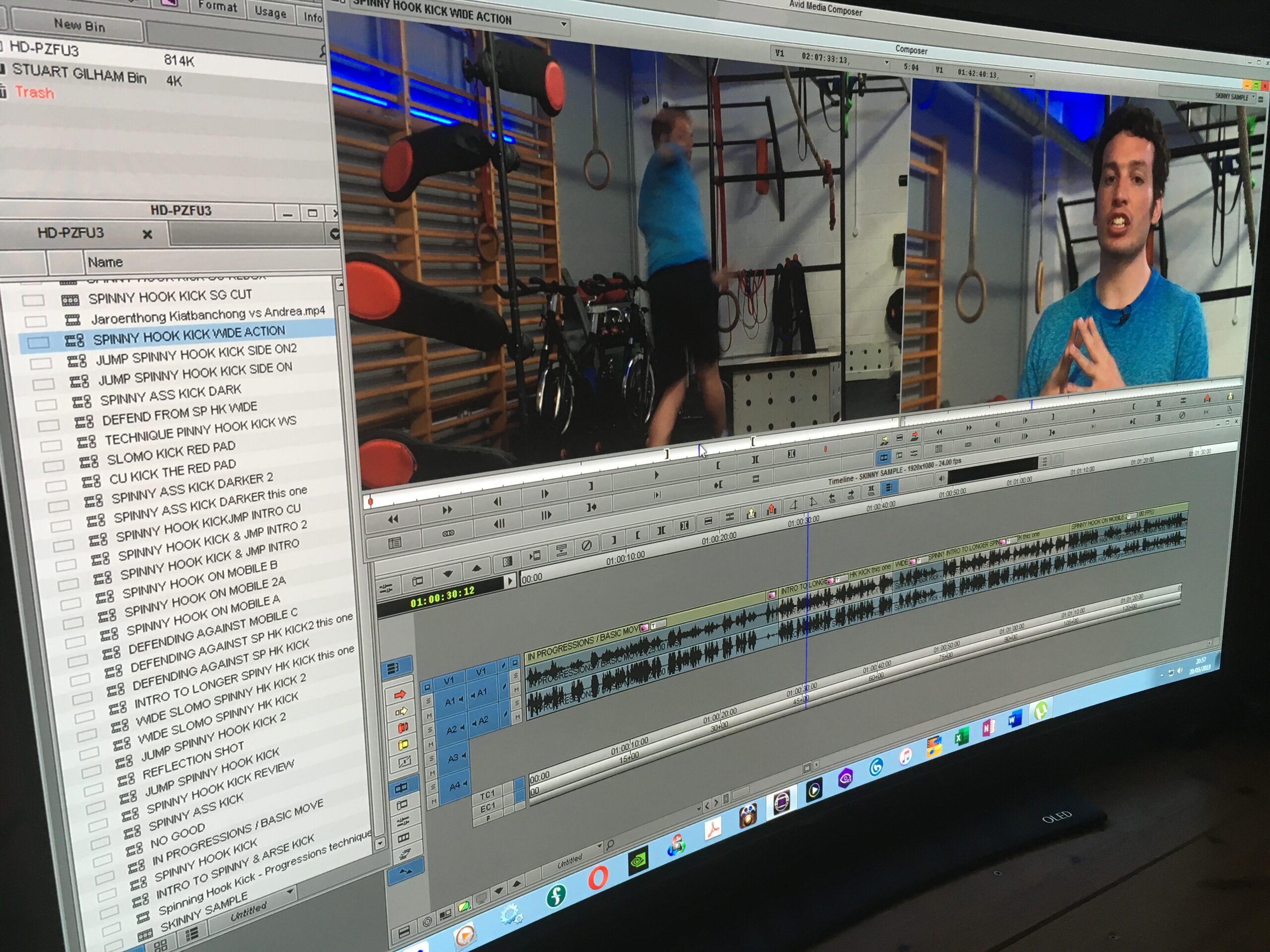Viewport: 1270px width, 952px height.
Task: Switch to the Info tab in the project window
Action: (313, 17)
